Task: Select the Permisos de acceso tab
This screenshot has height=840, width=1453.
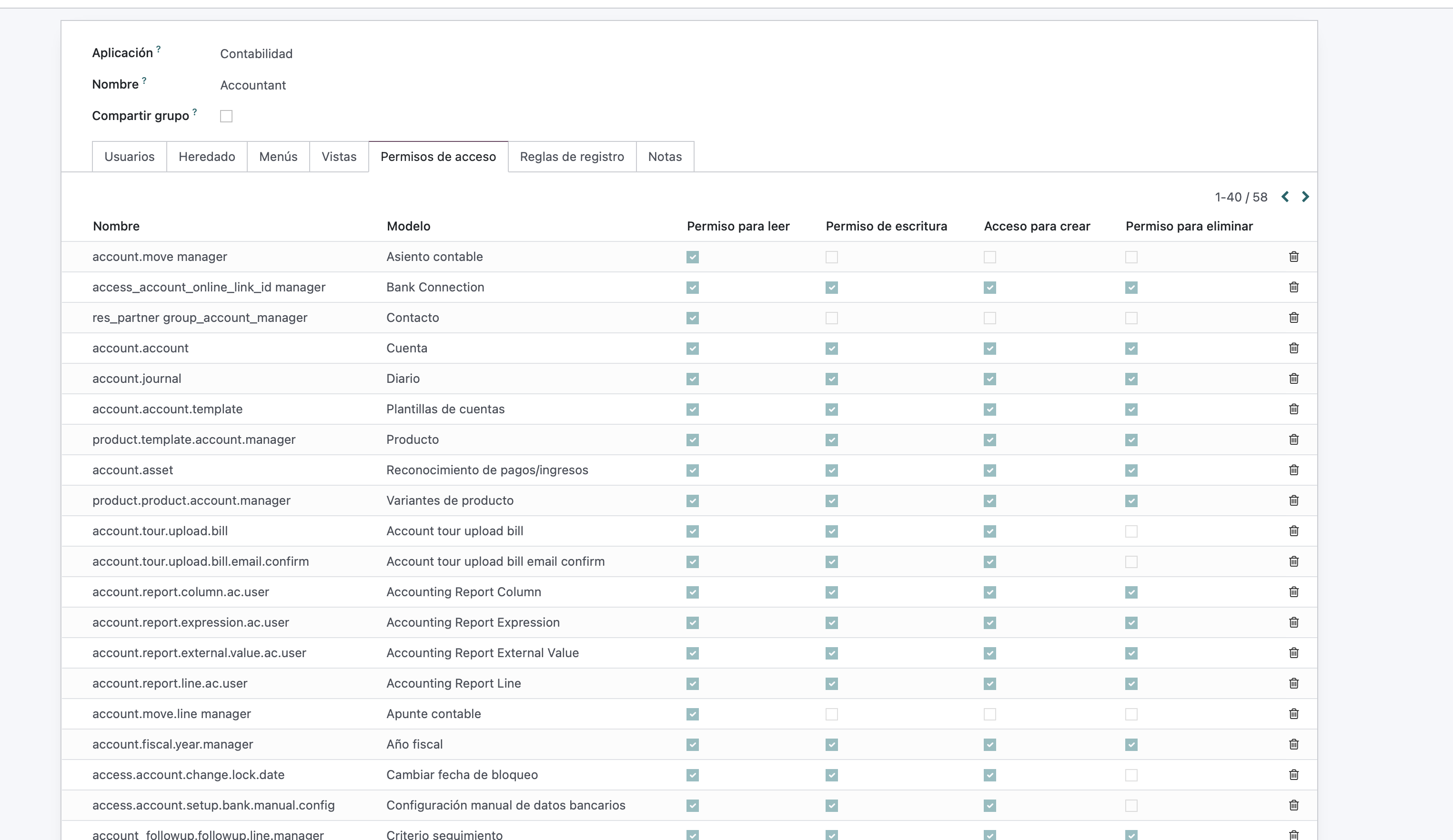Action: [x=438, y=157]
